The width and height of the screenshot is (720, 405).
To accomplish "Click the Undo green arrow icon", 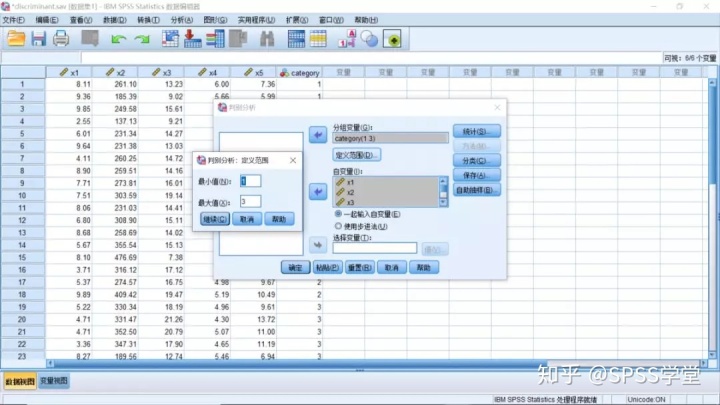I will click(x=118, y=39).
